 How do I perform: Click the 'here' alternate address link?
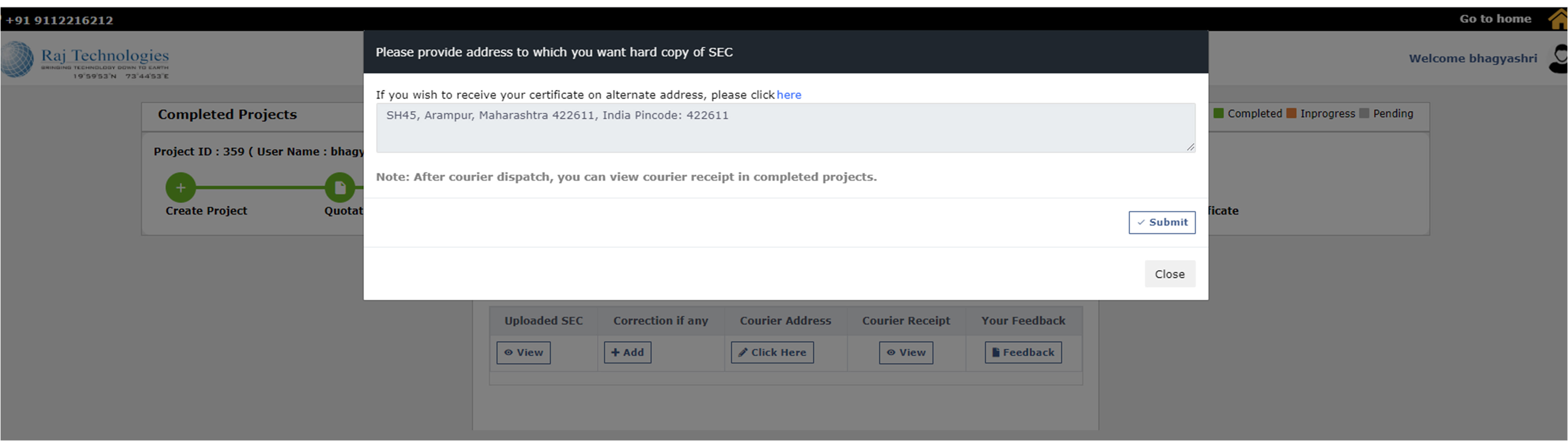click(789, 95)
